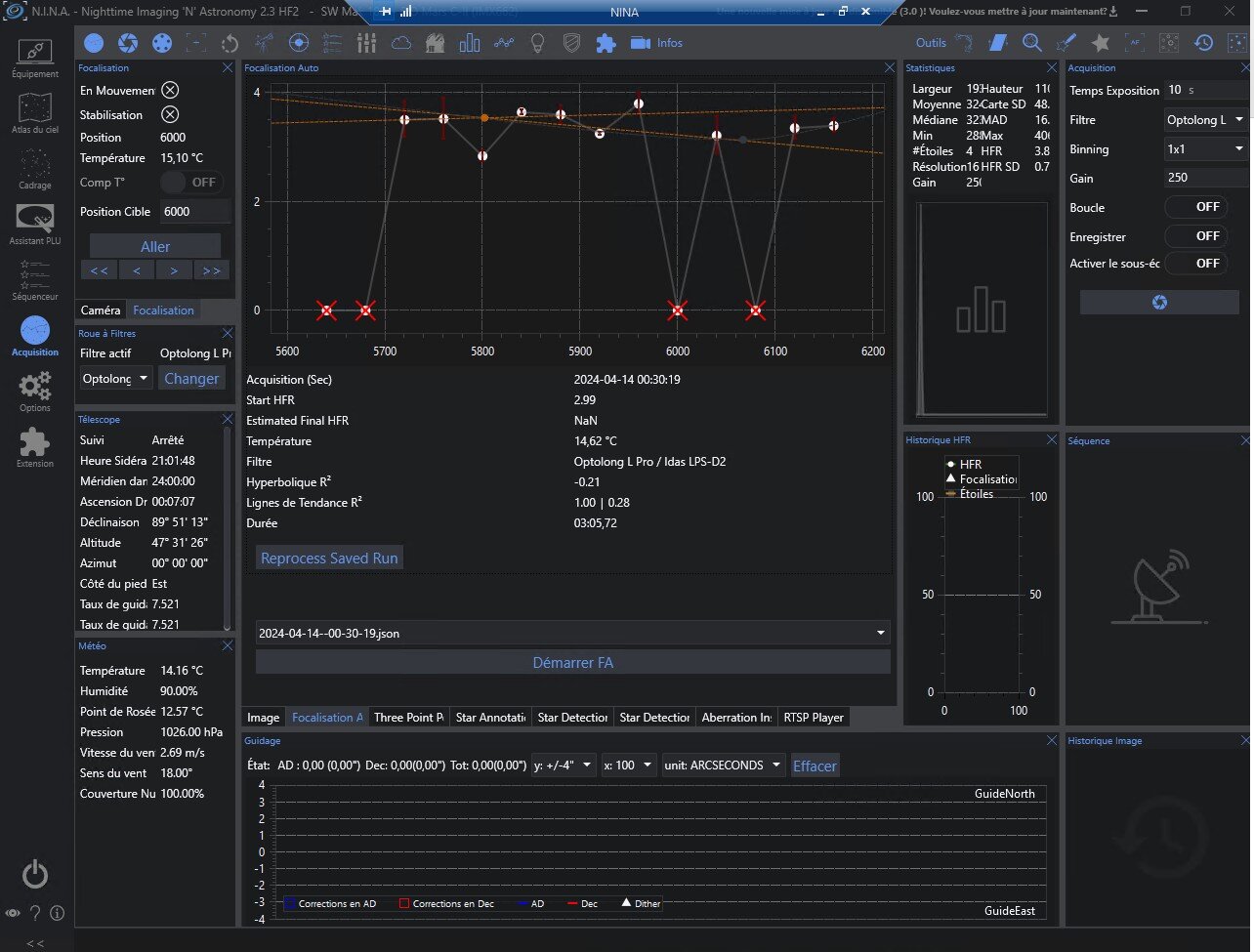Screen dimensions: 1254x952
Task: Click the Démarrer FA button
Action: tap(572, 663)
